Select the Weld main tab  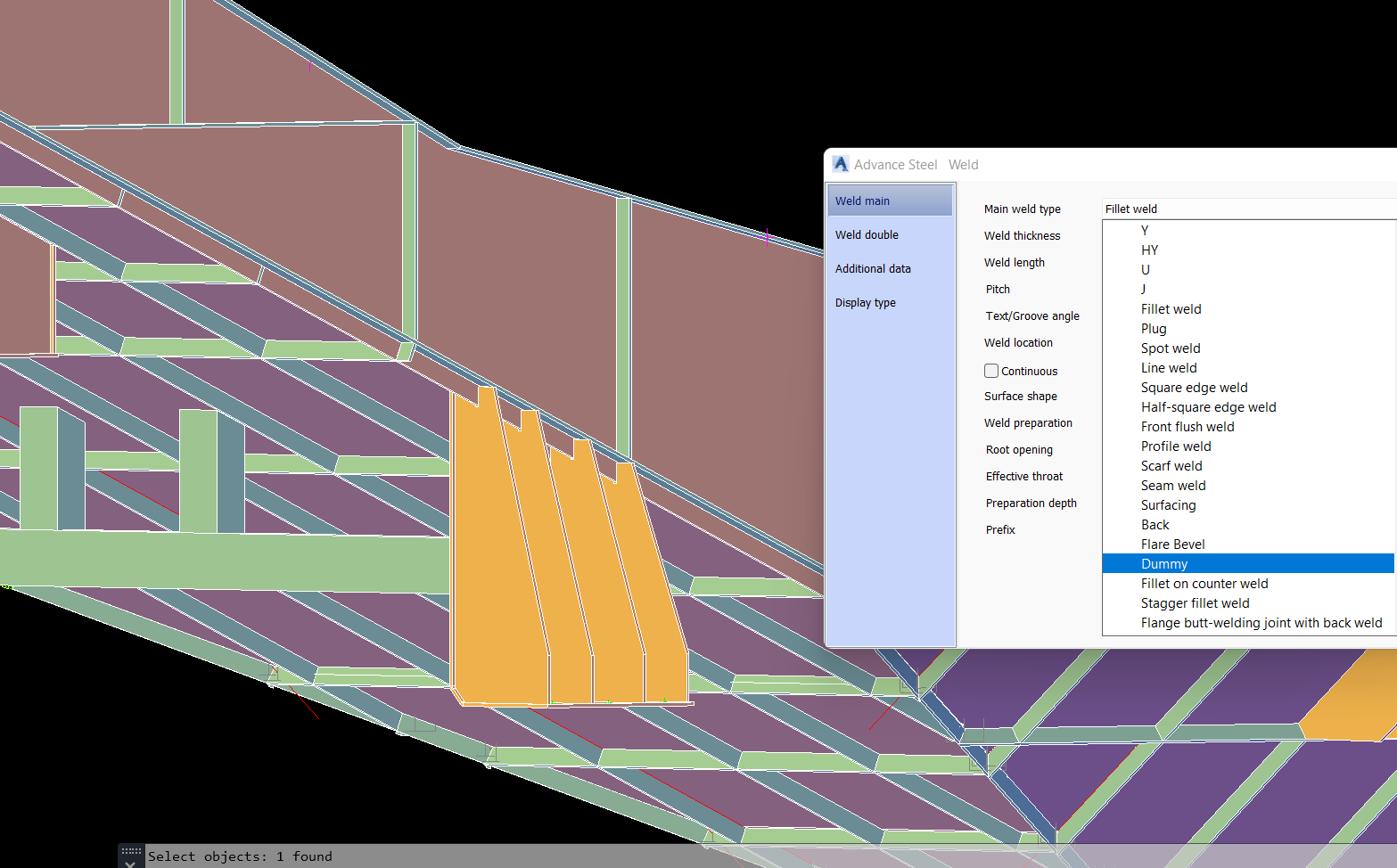(x=862, y=201)
